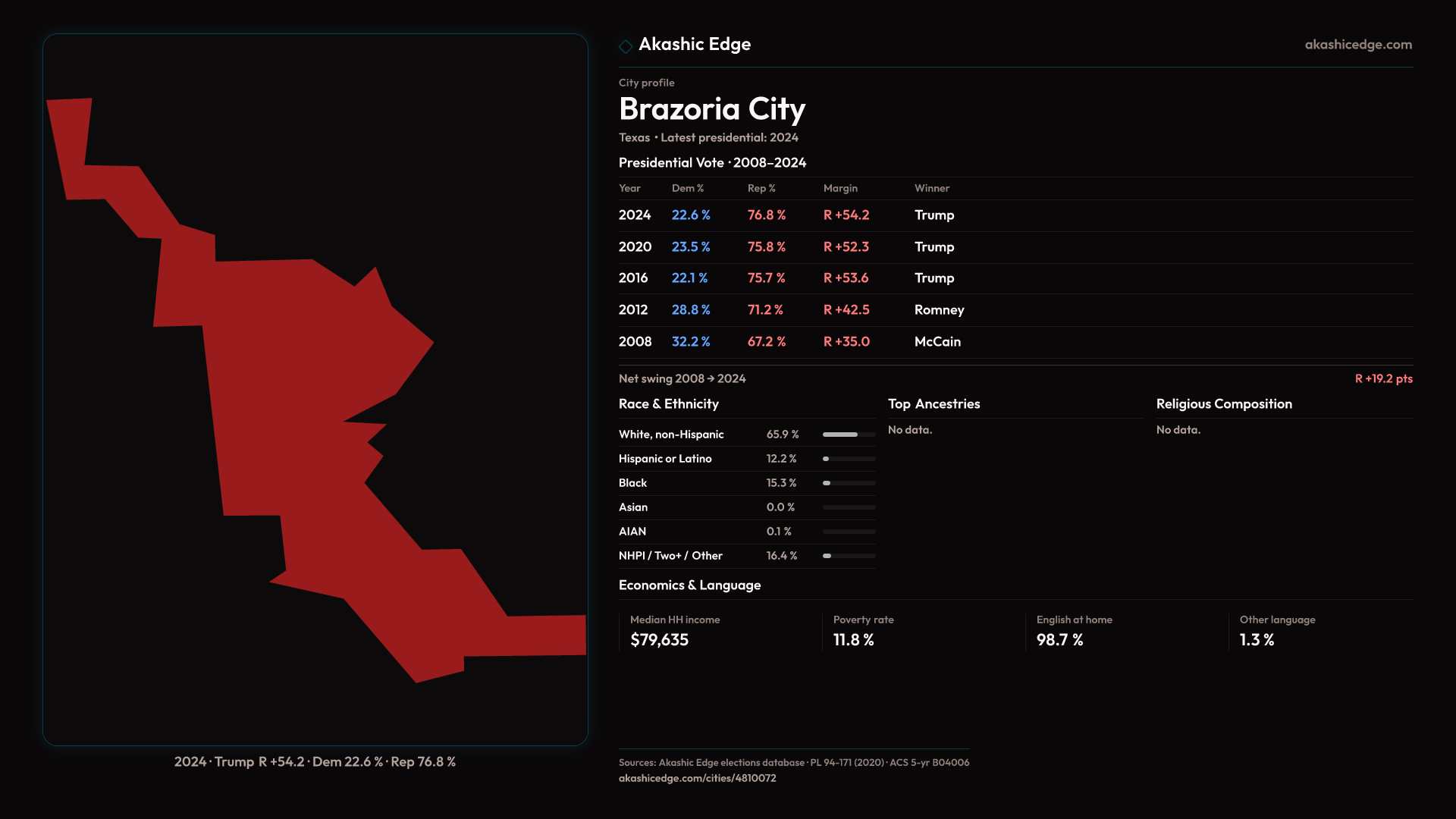Click the Hispanic or Latino label
This screenshot has height=819, width=1456.
[664, 459]
